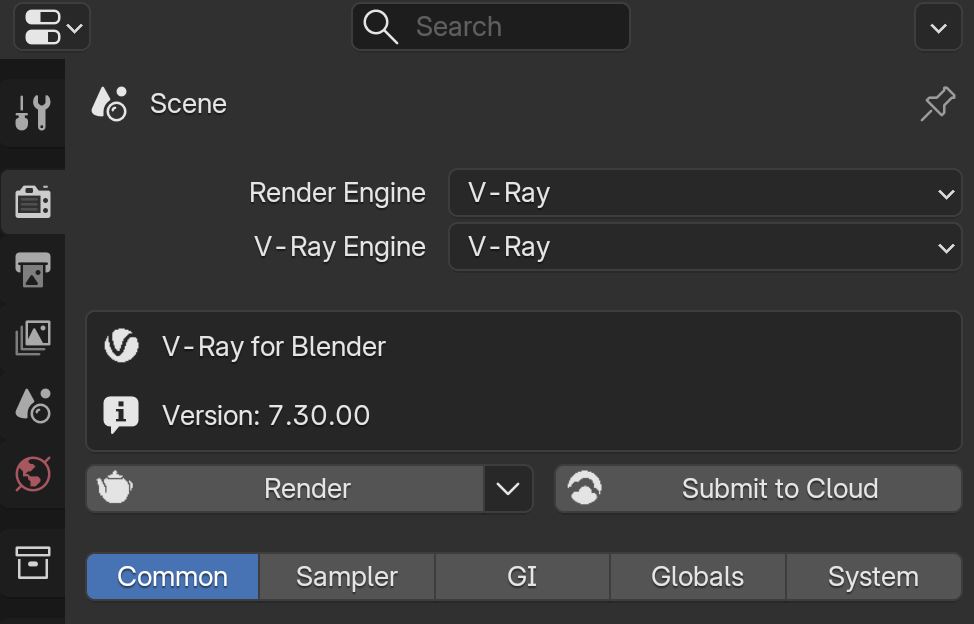Viewport: 974px width, 624px height.
Task: Open the Tool properties tab
Action: tap(32, 112)
